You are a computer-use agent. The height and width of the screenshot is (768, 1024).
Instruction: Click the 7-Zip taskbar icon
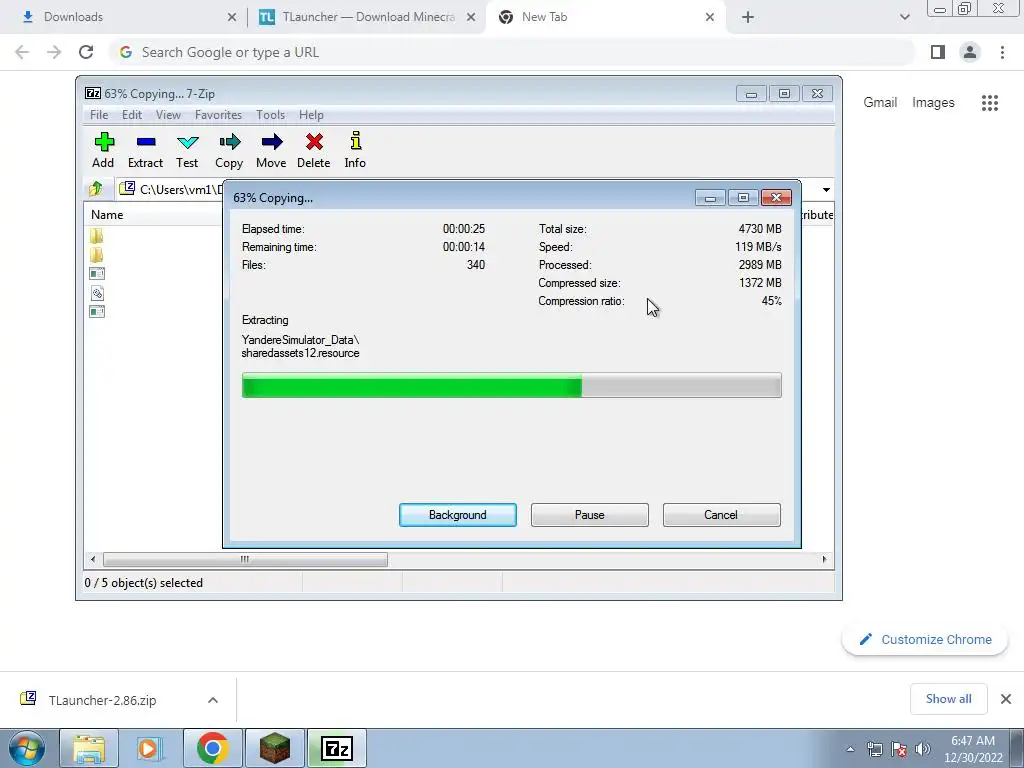337,748
